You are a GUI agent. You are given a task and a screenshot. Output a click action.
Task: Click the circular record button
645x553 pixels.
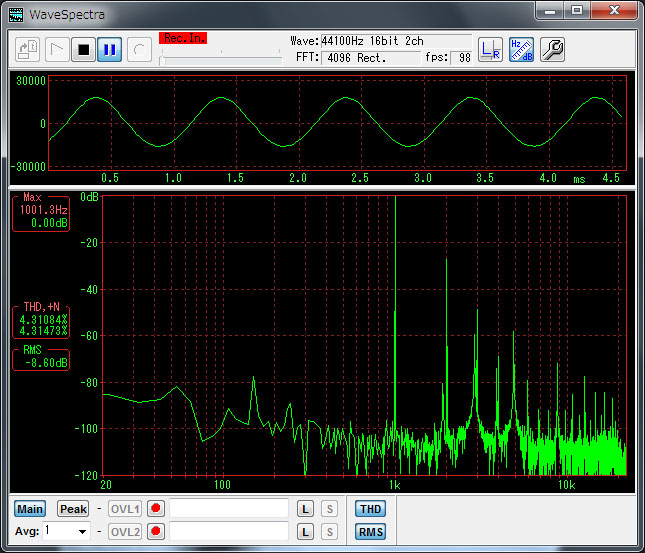point(139,50)
